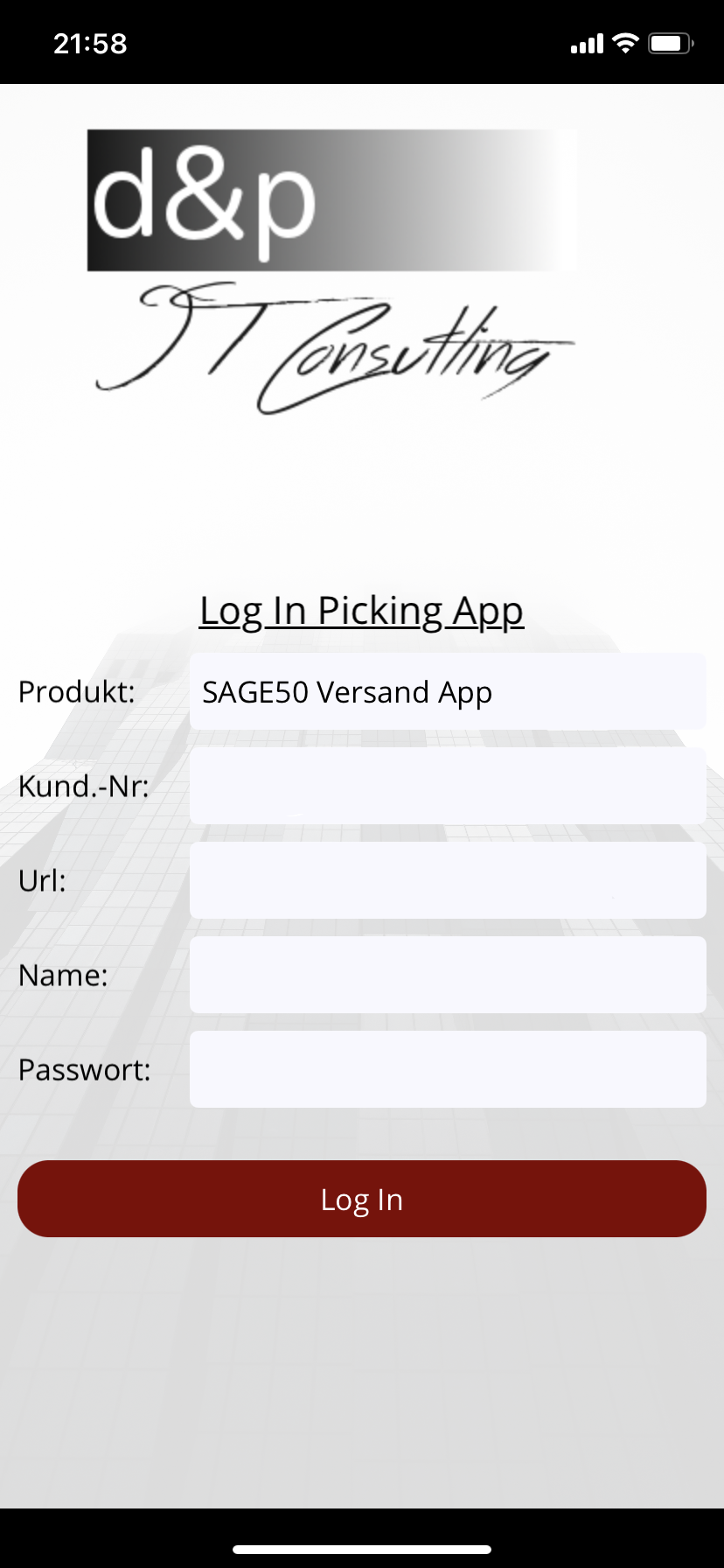The image size is (724, 1568).
Task: Focus the Passwort input field
Action: 448,1069
